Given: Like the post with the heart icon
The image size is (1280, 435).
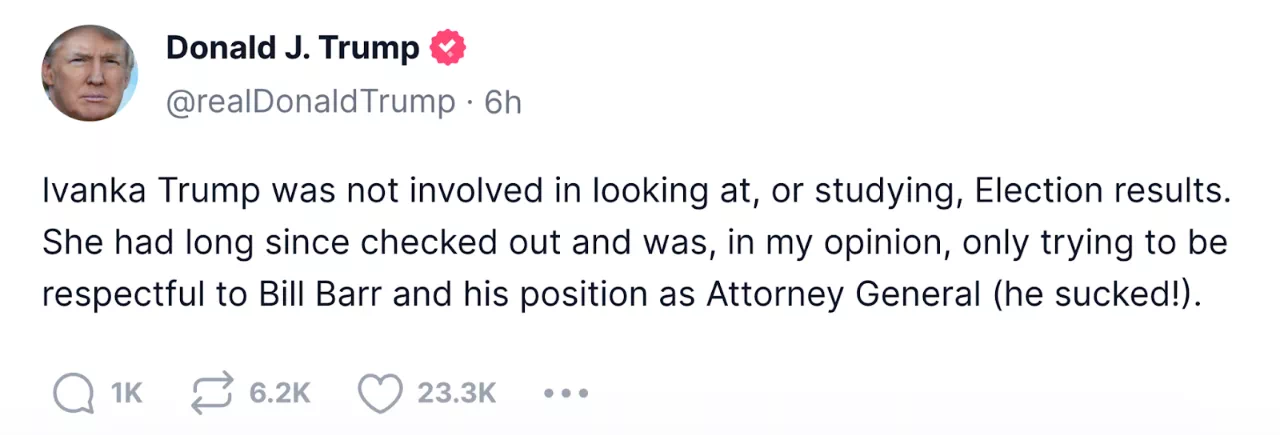Looking at the screenshot, I should 380,393.
